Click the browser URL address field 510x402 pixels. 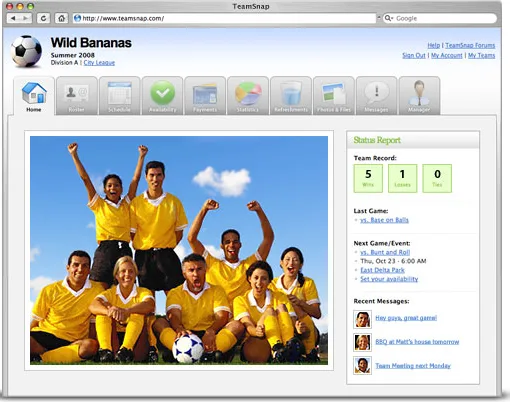(x=225, y=18)
